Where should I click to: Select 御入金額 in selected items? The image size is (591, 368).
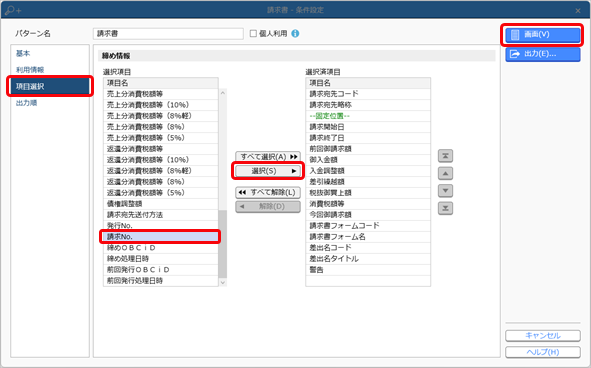point(368,159)
